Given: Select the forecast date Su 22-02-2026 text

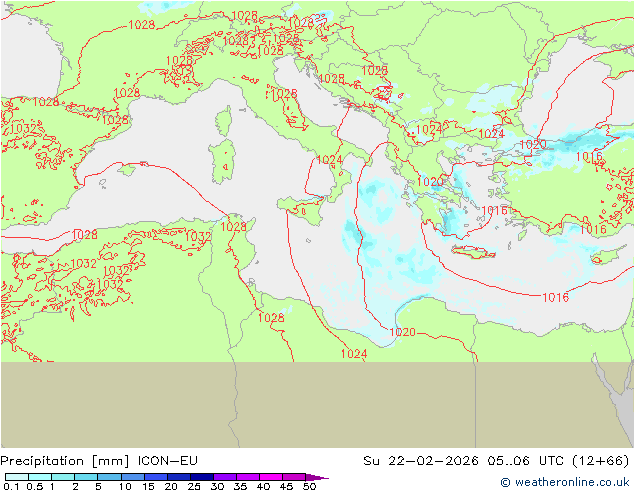Looking at the screenshot, I should pos(421,461).
